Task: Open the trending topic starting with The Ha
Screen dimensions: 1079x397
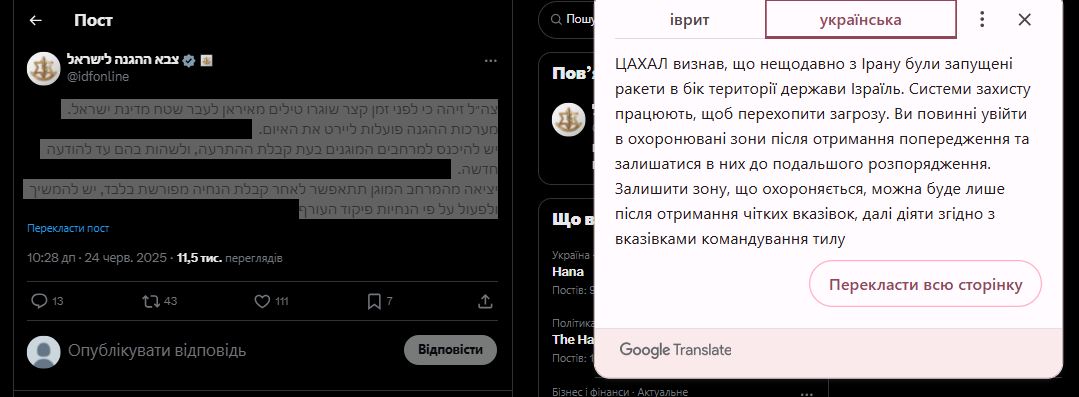Action: [x=573, y=339]
